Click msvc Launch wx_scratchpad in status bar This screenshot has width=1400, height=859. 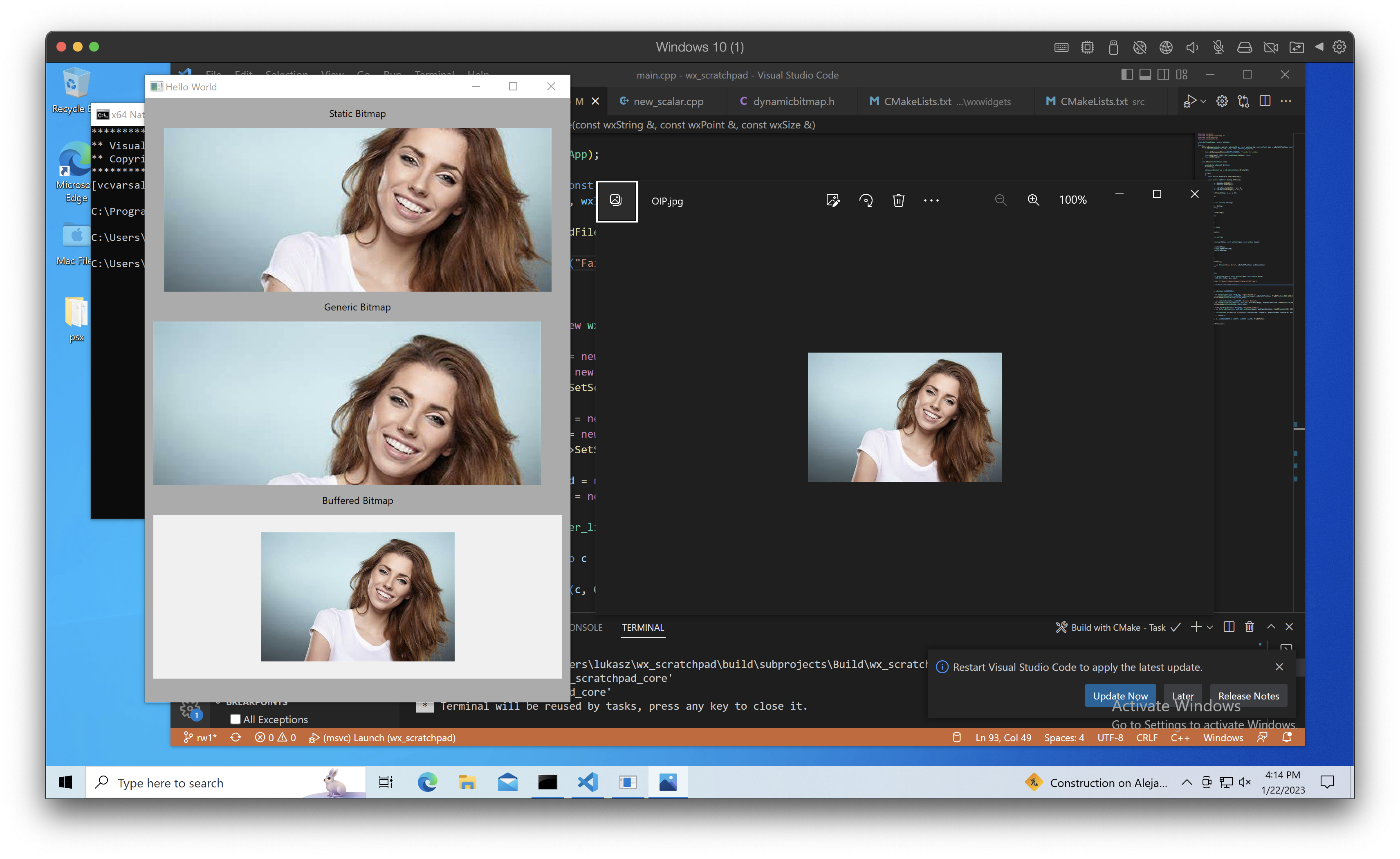click(382, 738)
